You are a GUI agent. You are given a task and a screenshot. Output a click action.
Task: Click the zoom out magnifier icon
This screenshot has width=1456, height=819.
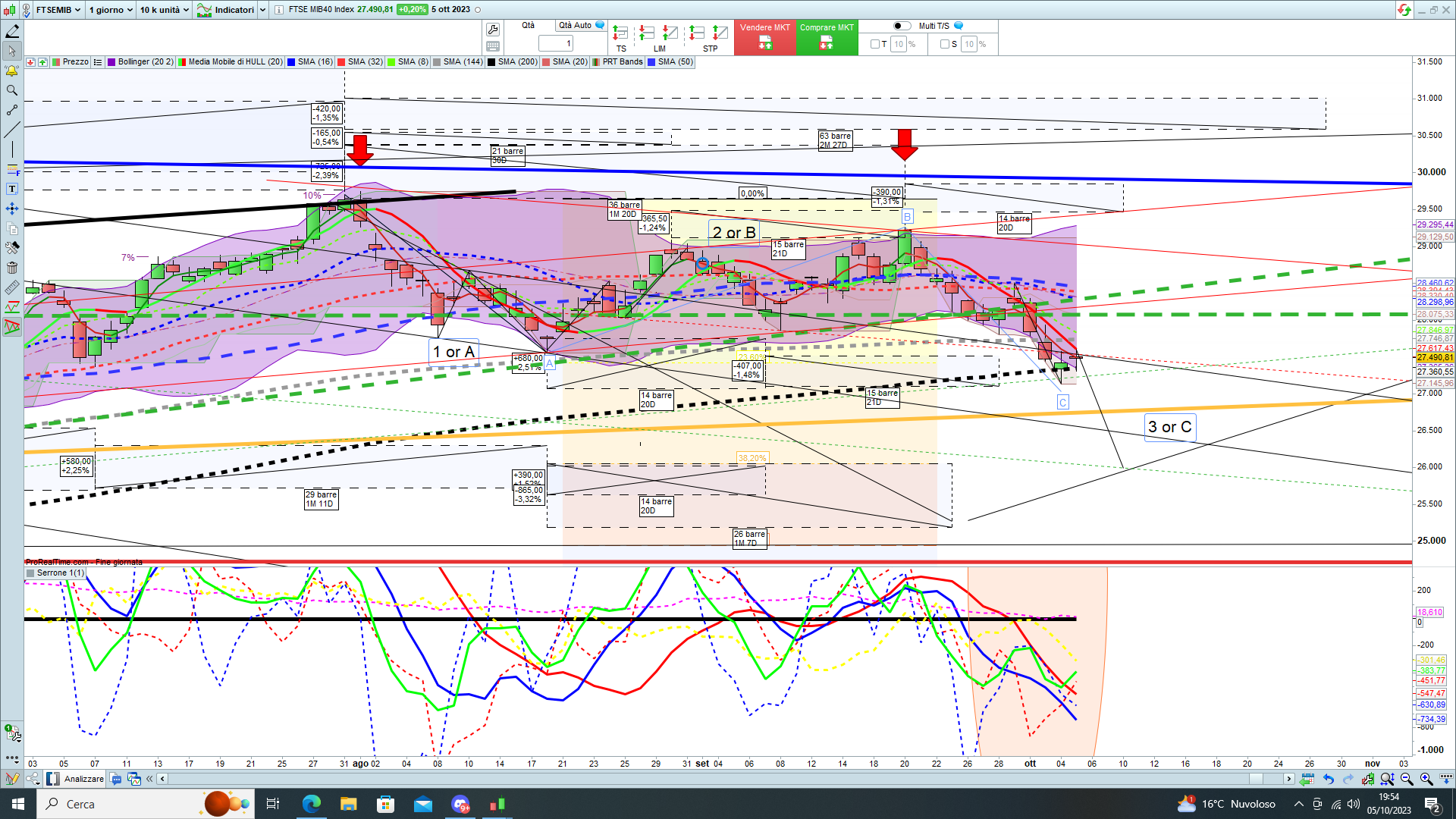(1407, 779)
